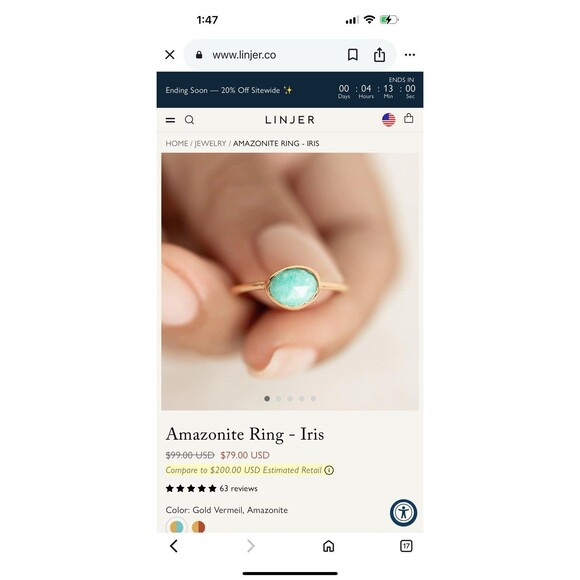Select the second image carousel dot
Viewport: 580px width, 580px height.
pos(279,398)
